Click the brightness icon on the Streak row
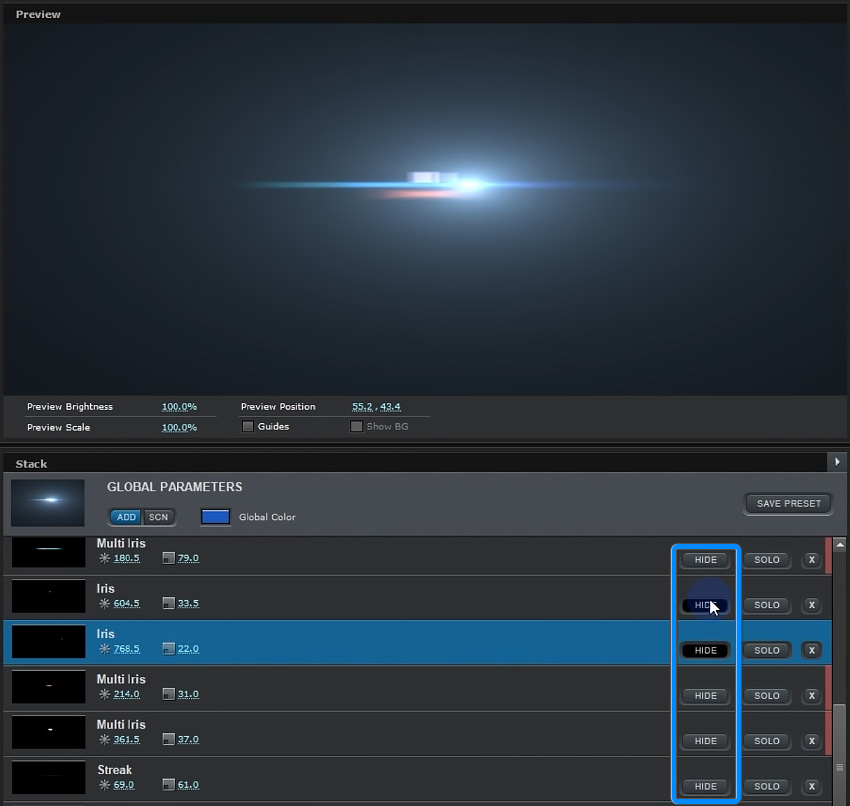The image size is (850, 806). coord(104,785)
